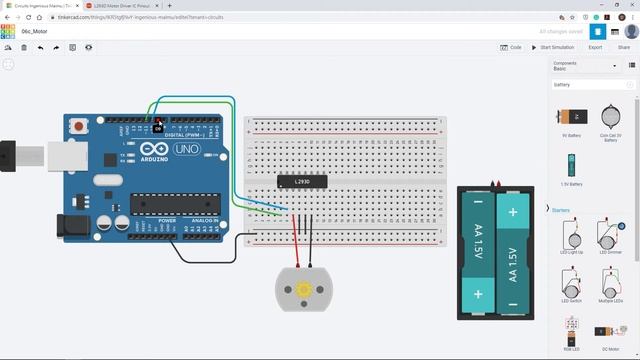Select the LED Dimmer starter
The image size is (640, 360).
pos(611,236)
